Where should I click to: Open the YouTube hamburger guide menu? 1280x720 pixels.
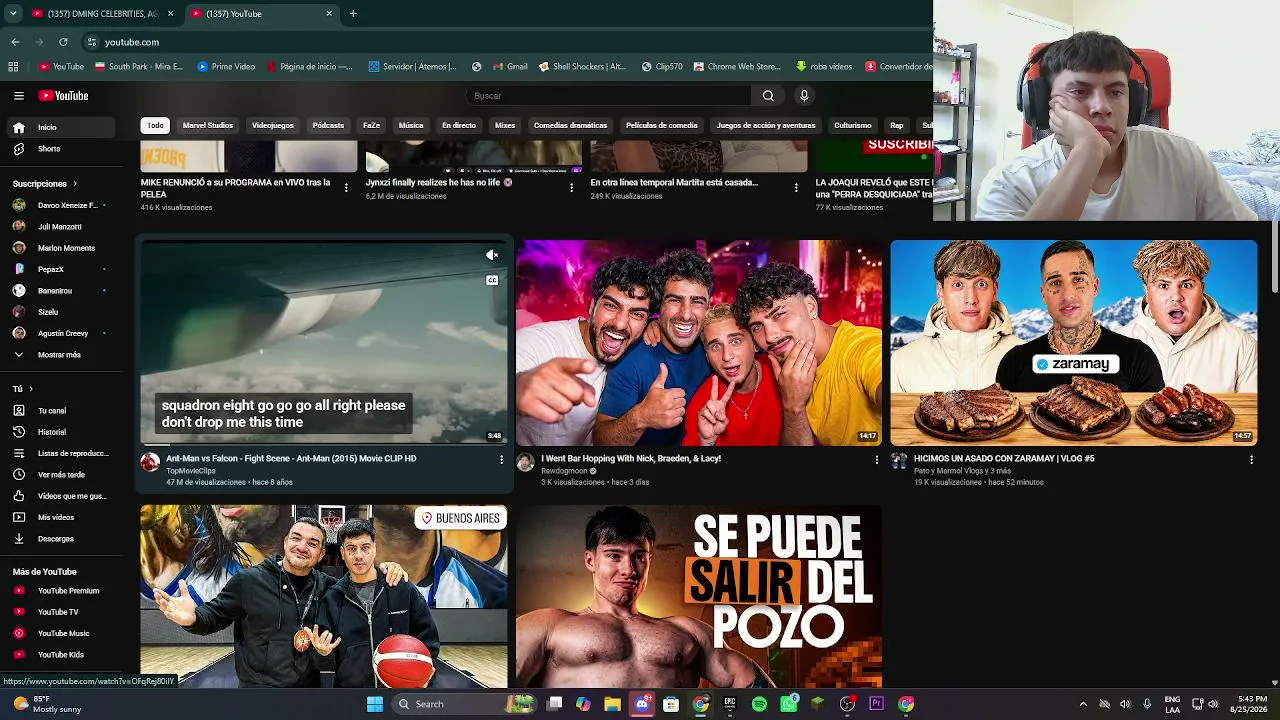[19, 96]
